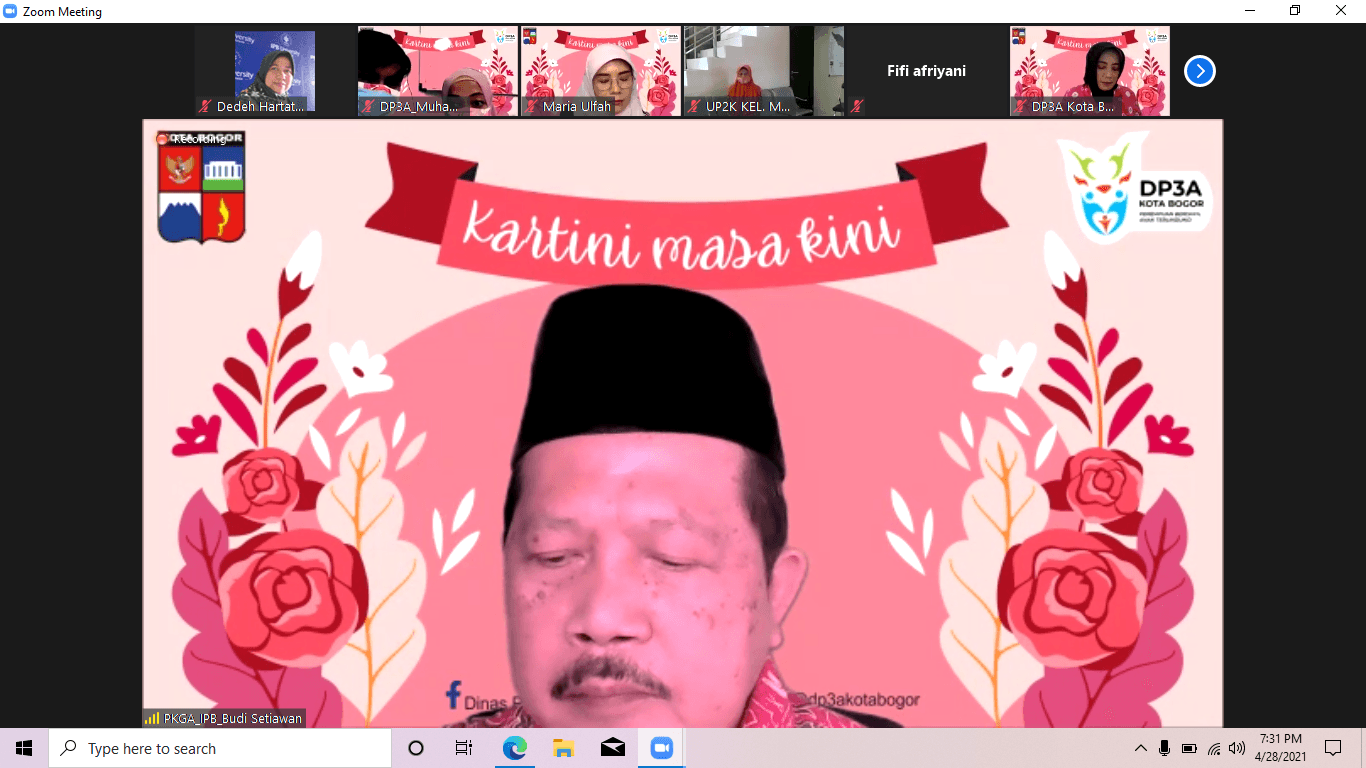Click the battery status tray icon

(x=1189, y=748)
